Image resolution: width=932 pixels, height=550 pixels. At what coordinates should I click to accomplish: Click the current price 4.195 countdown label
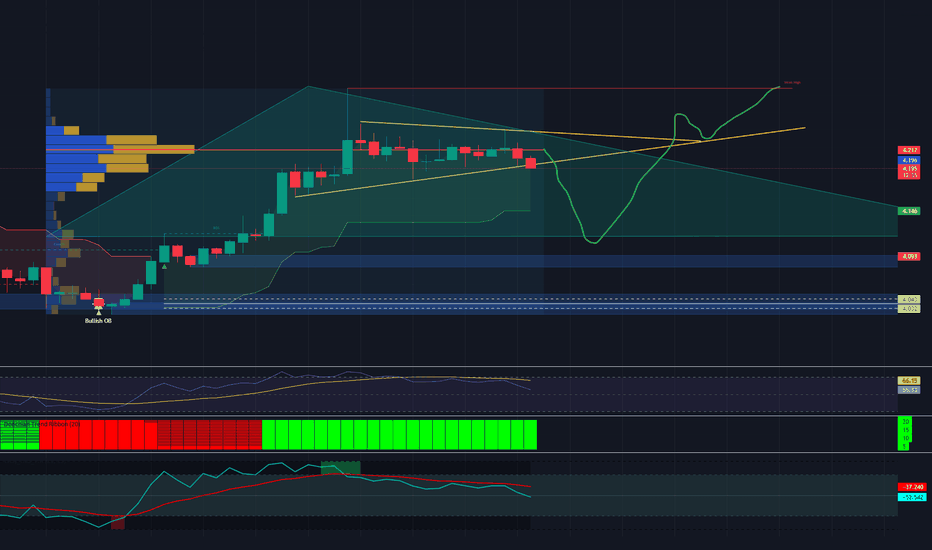point(908,172)
